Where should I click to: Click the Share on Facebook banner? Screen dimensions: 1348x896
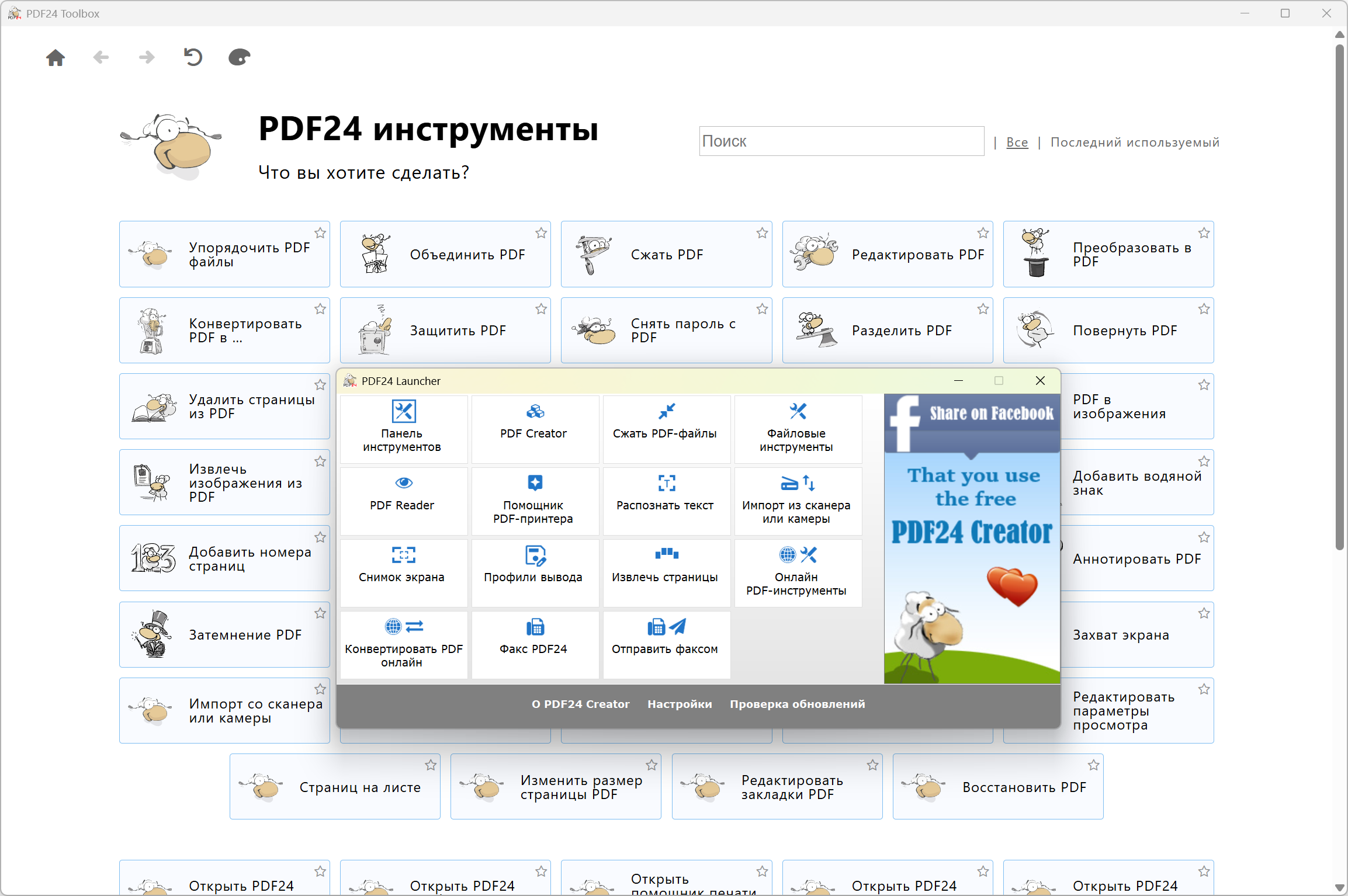coord(972,539)
